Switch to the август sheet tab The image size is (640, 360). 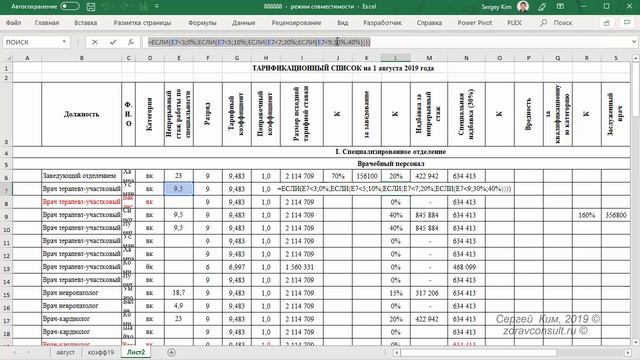point(65,352)
